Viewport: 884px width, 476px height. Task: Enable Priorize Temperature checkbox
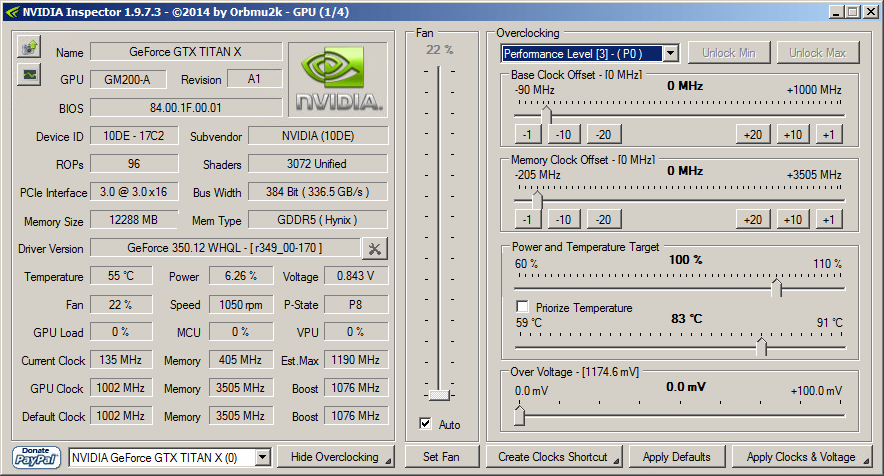click(x=523, y=307)
